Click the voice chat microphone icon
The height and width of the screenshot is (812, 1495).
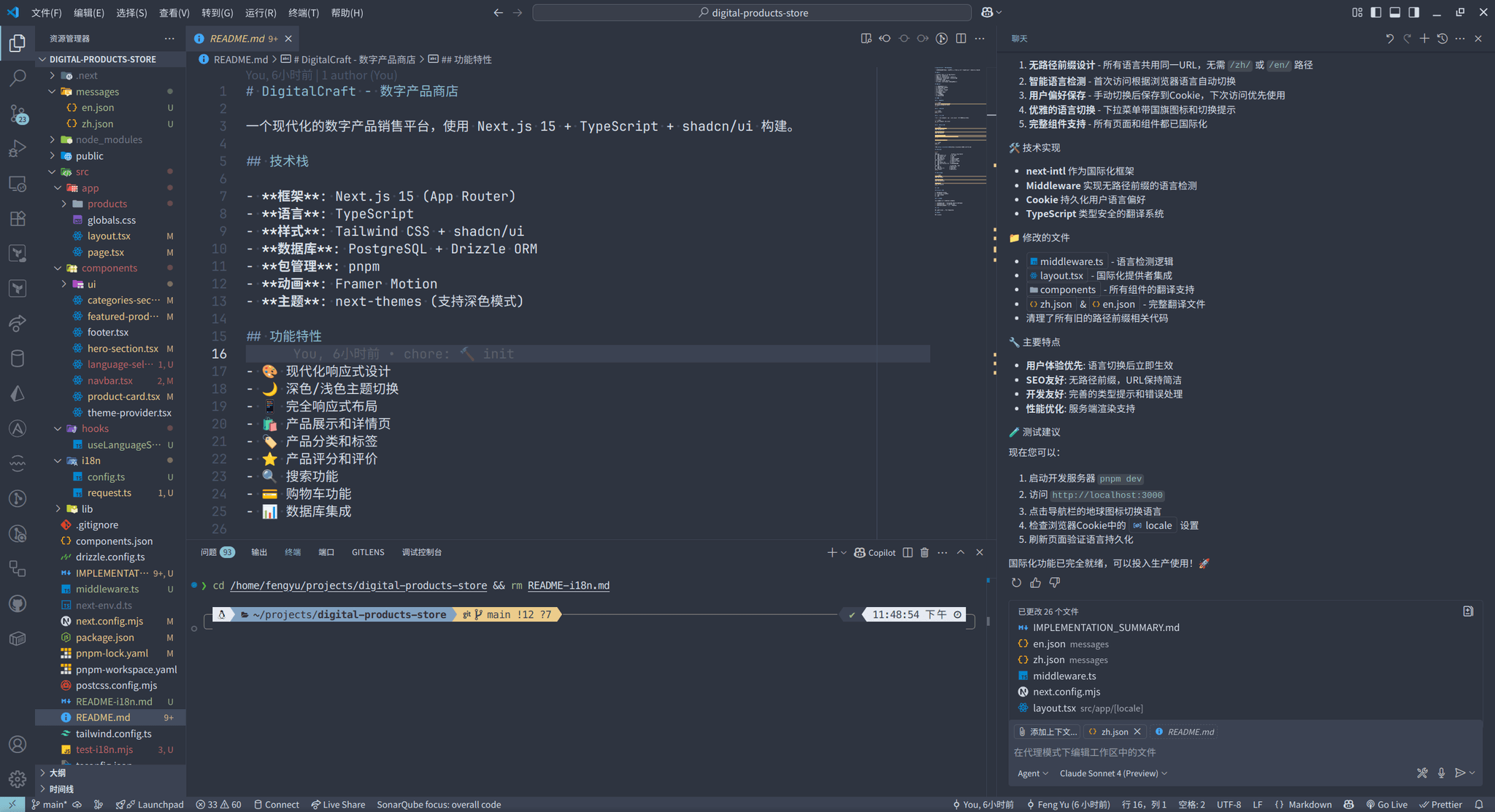point(1441,773)
